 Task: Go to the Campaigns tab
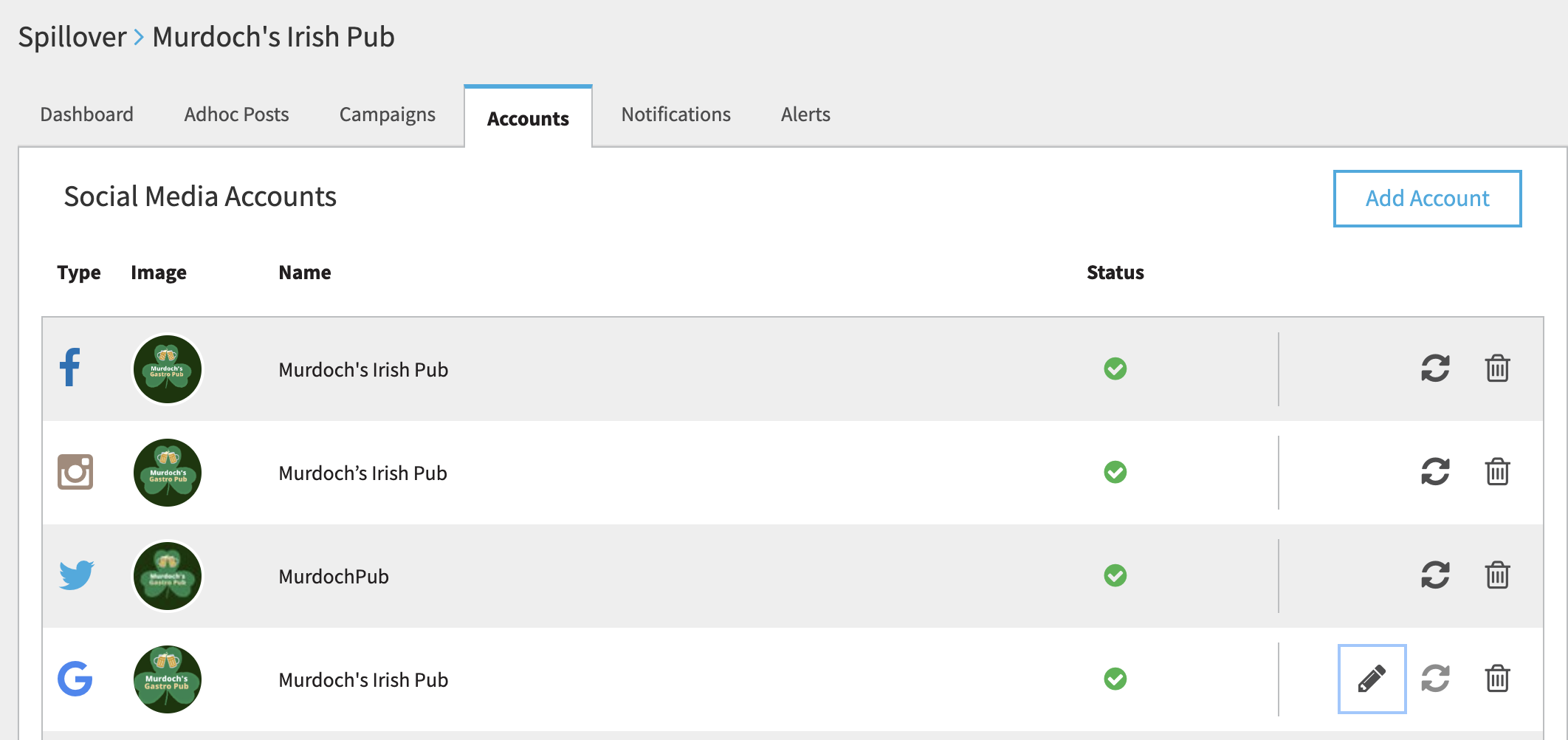387,115
